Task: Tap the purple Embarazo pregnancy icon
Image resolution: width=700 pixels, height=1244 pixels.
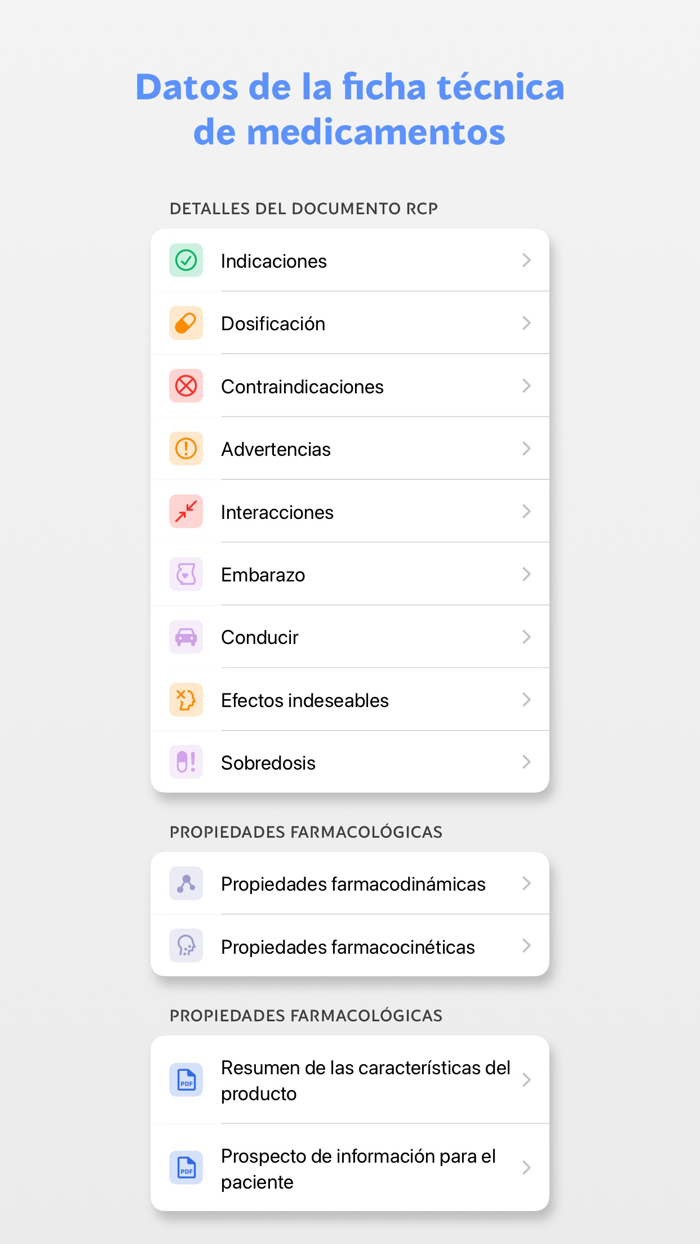Action: (x=186, y=574)
